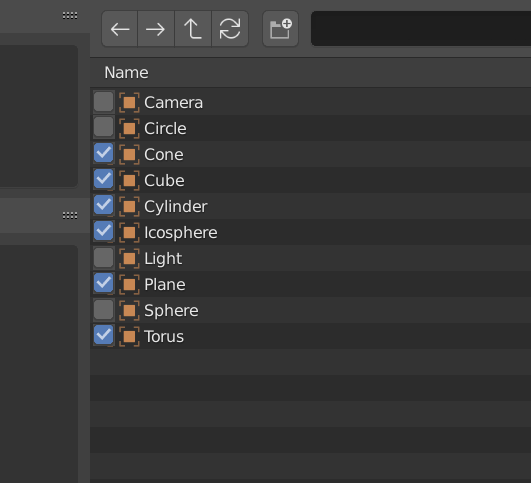Check the Light checkbox
The image size is (531, 483).
[104, 257]
